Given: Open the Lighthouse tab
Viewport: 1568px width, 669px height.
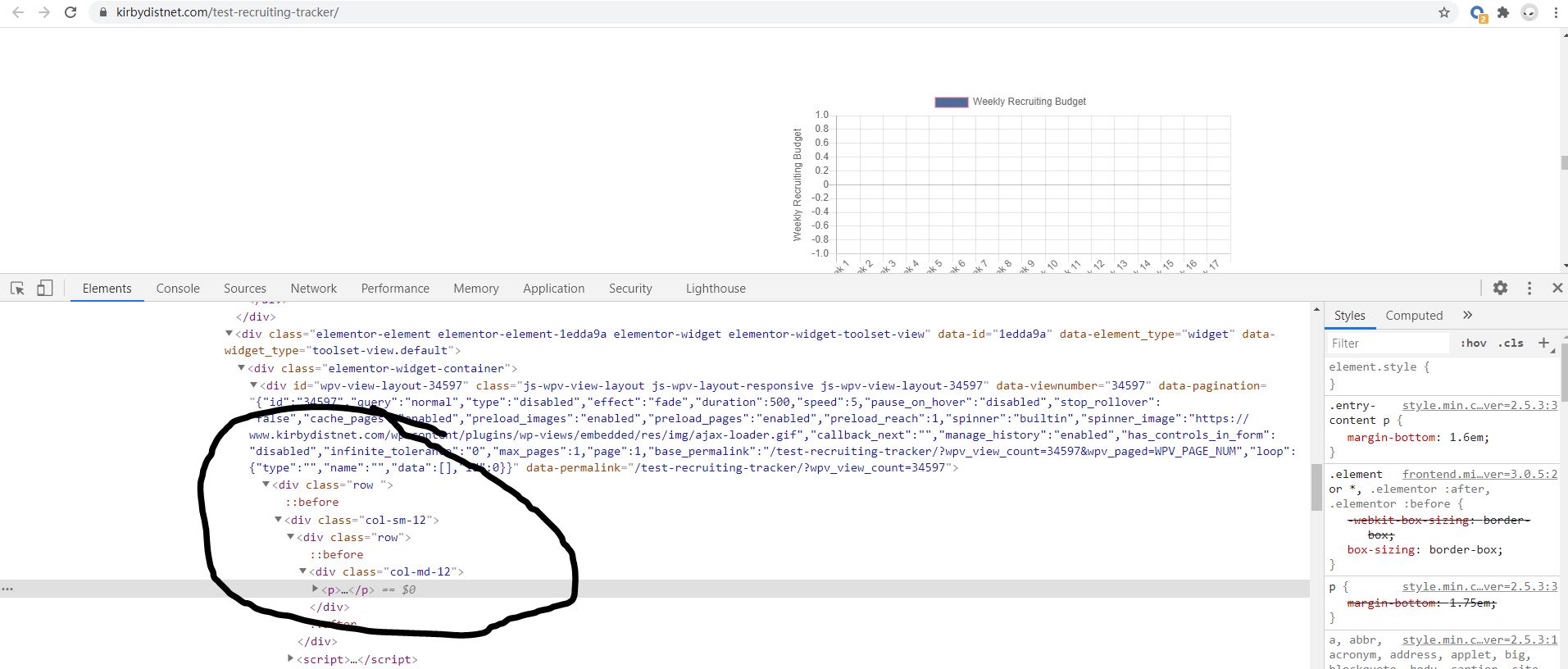Looking at the screenshot, I should tap(716, 288).
